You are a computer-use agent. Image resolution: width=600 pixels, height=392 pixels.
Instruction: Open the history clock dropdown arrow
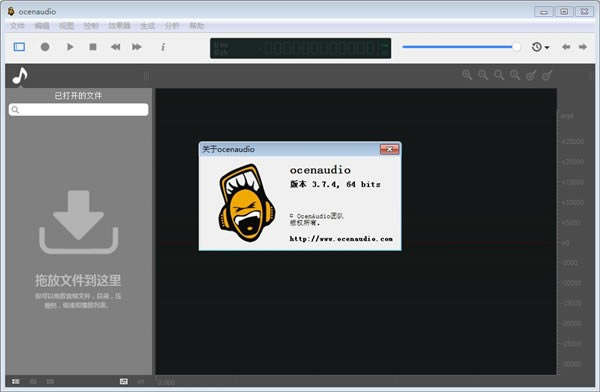point(547,47)
